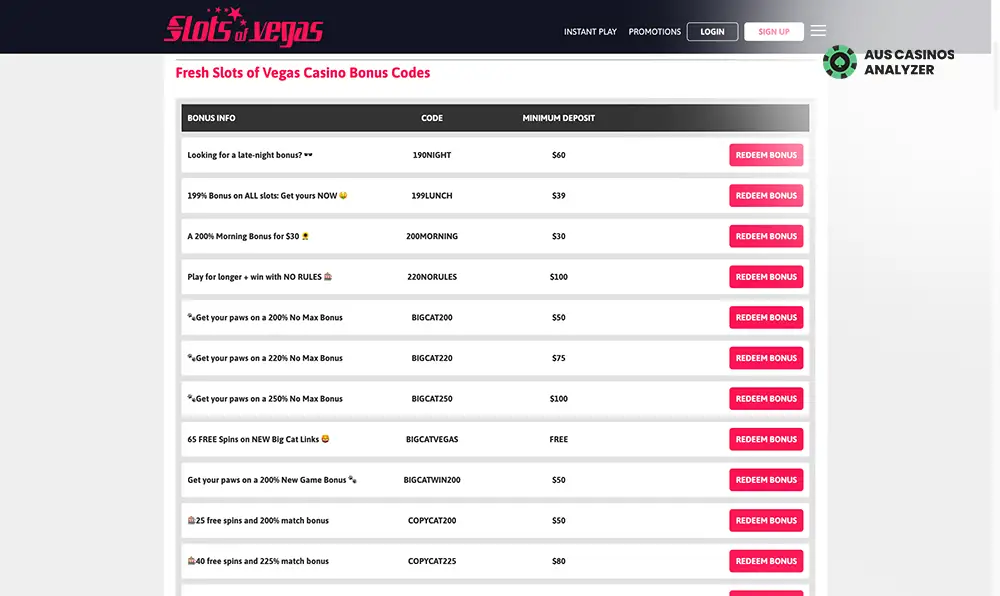Click 'A 200% Morning Bonus for $30' text
Screen dimensions: 1000x596
(248, 236)
